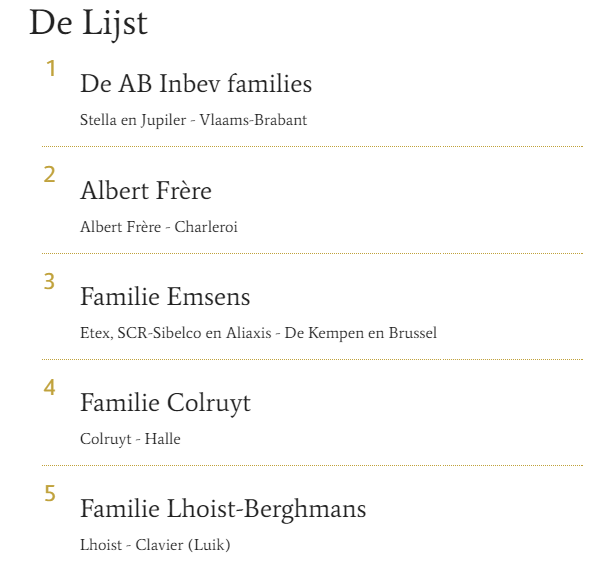Open the Familie Lhoist-Berghmans heading link

coord(223,510)
